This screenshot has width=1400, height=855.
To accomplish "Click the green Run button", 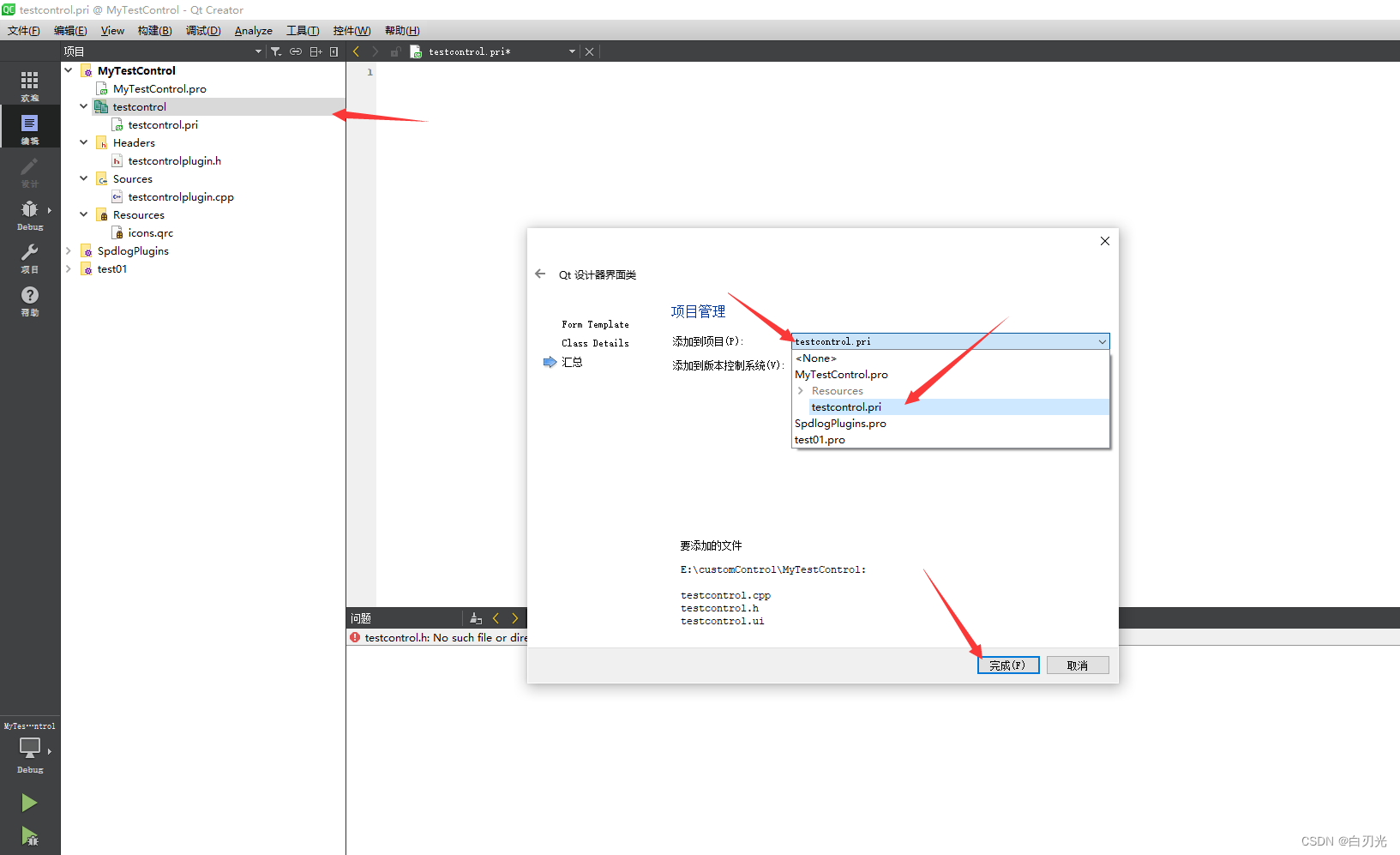I will [x=29, y=803].
